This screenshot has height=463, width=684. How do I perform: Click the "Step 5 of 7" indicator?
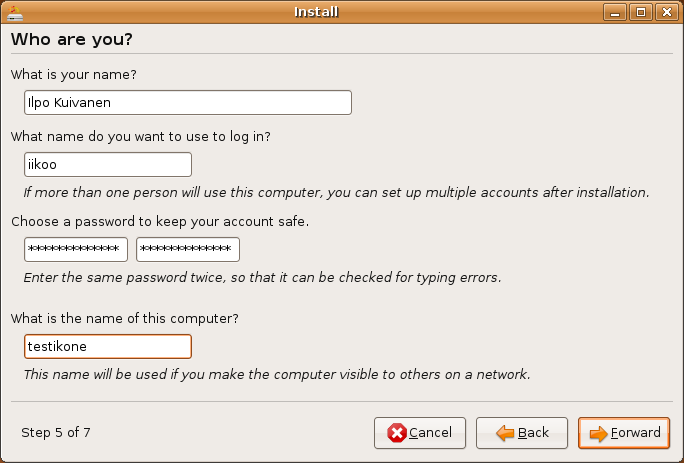(56, 432)
